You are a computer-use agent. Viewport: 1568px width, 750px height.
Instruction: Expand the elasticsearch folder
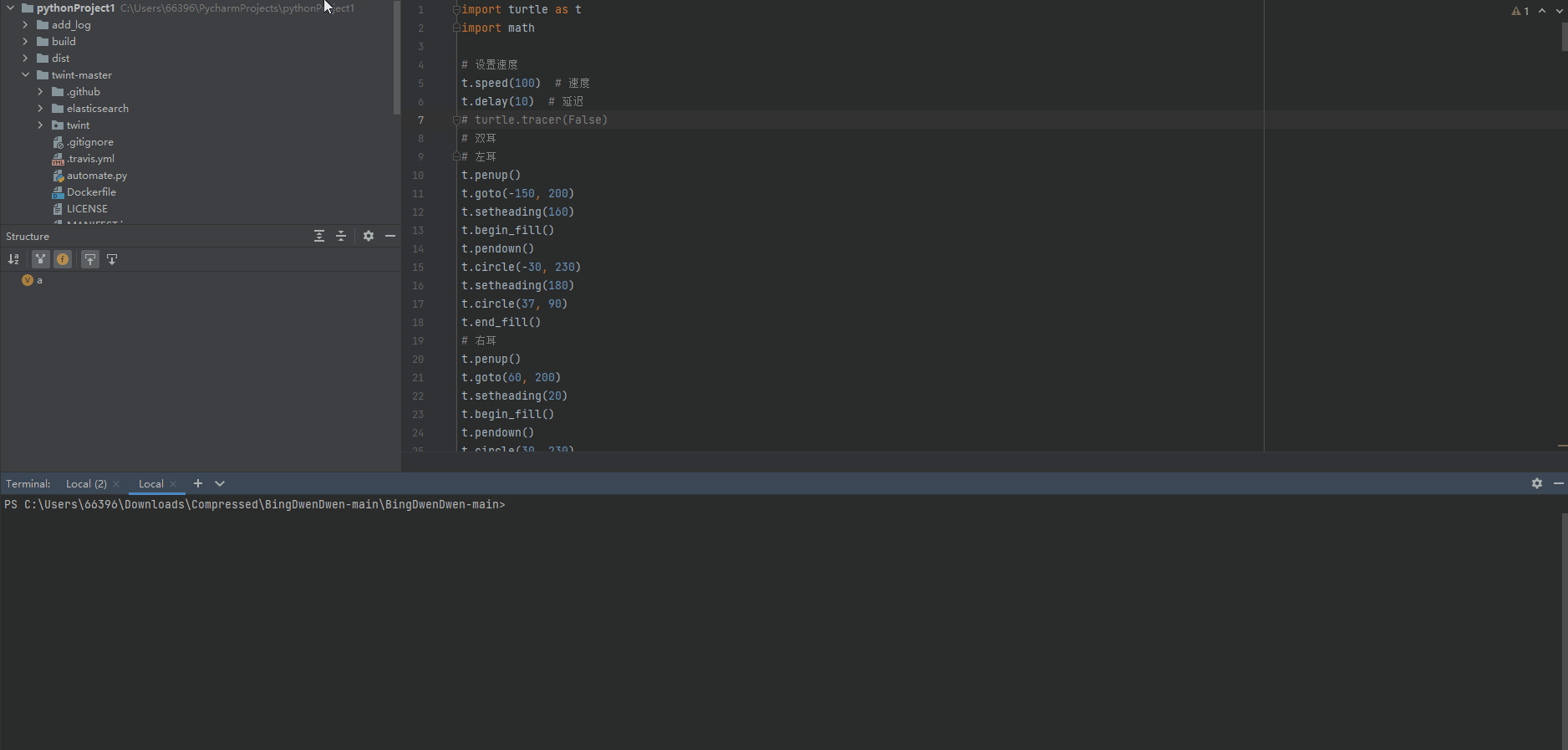point(40,109)
